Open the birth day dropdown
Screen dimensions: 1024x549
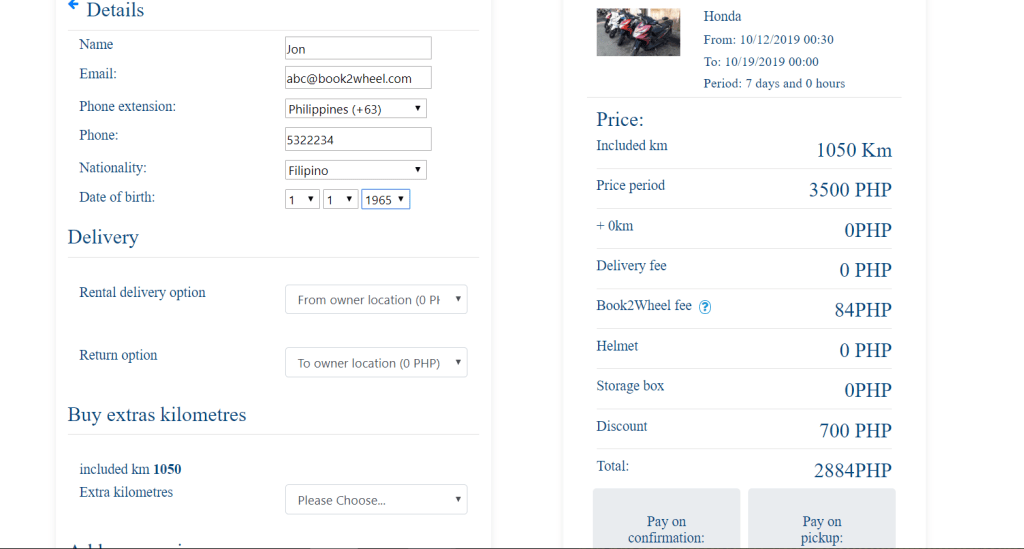[302, 199]
